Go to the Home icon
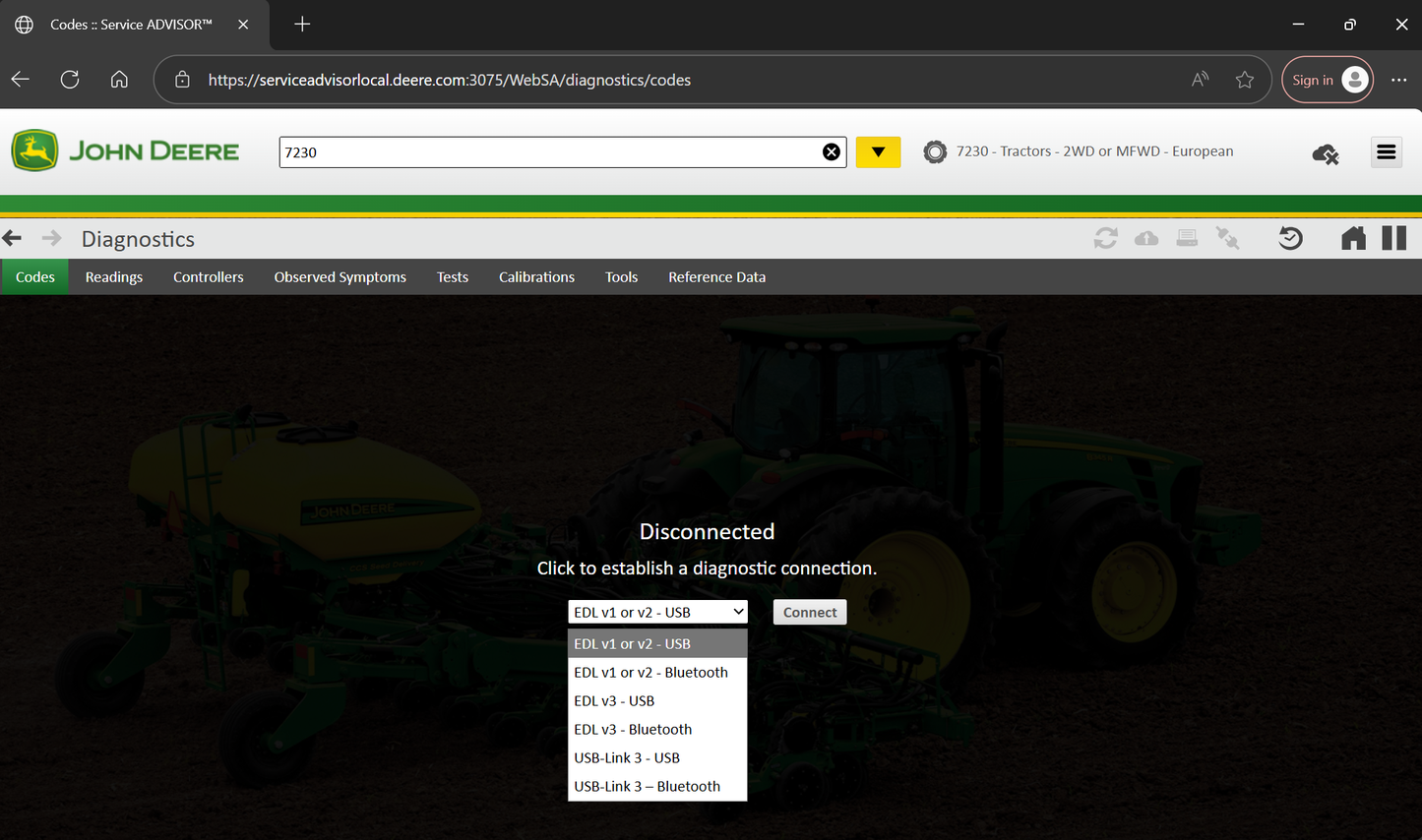 point(1353,238)
